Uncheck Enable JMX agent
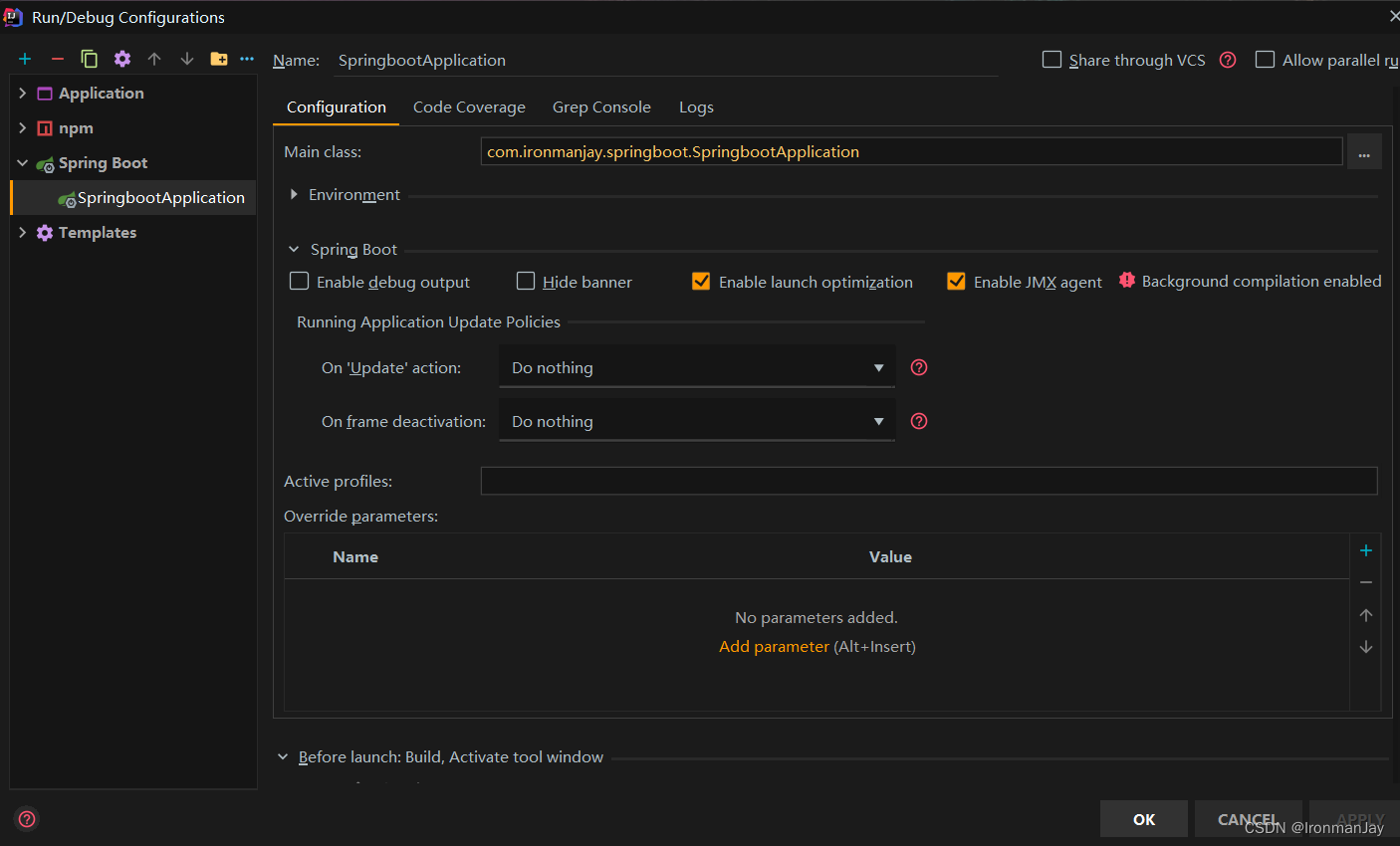Viewport: 1400px width, 846px height. click(956, 282)
